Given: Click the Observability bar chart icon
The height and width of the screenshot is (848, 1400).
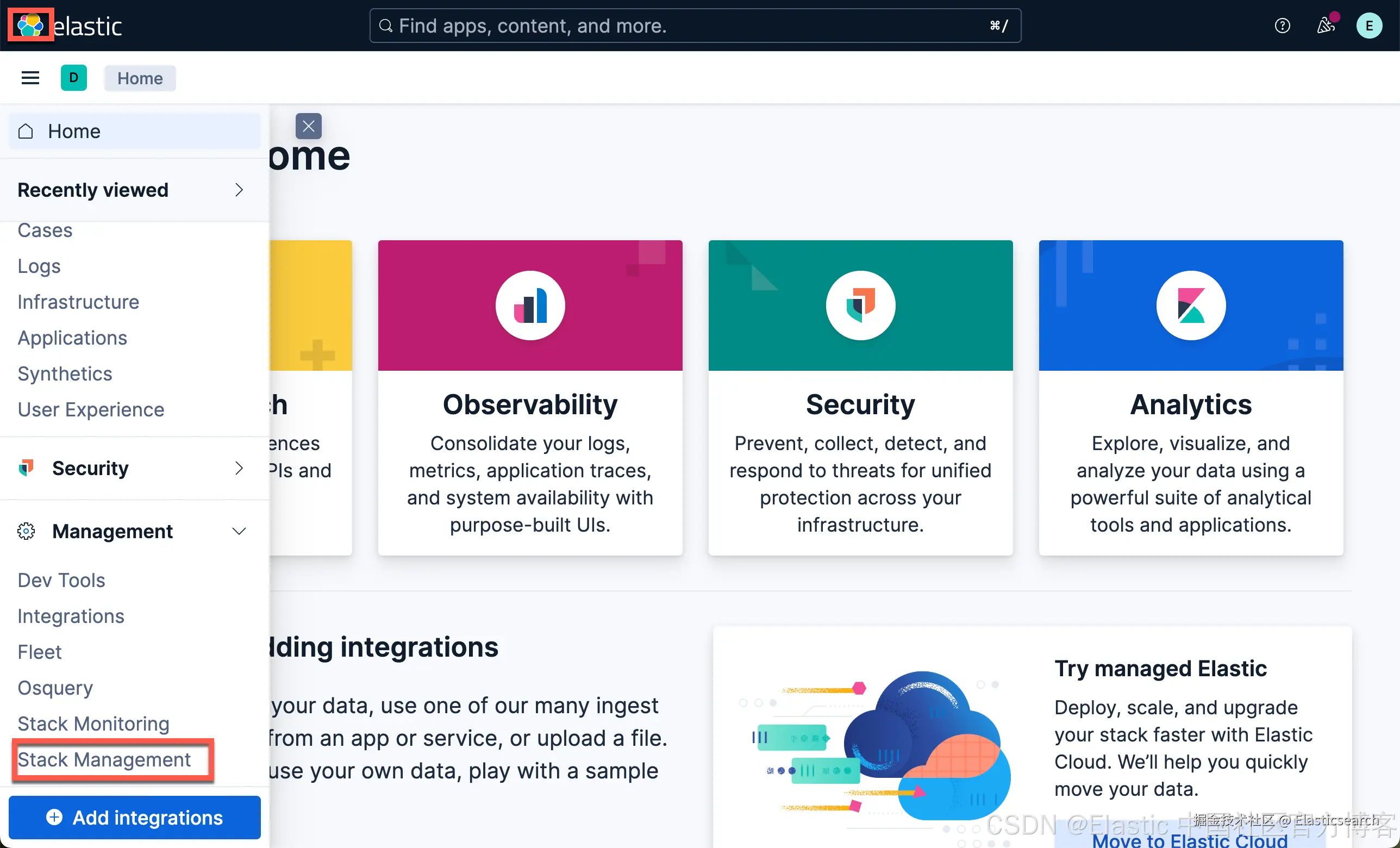Looking at the screenshot, I should point(530,306).
